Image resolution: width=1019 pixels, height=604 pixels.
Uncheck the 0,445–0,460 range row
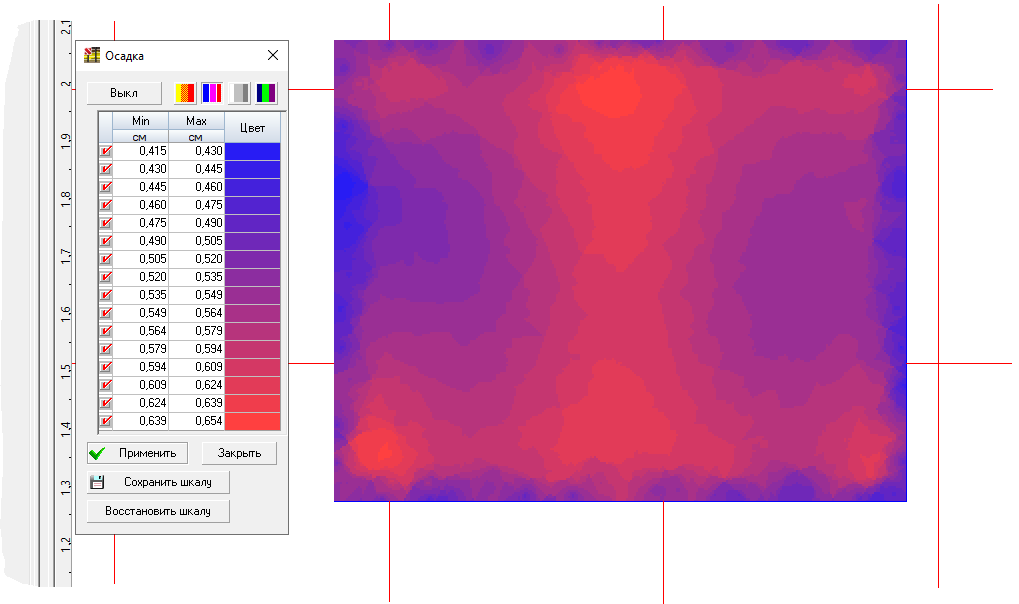click(x=105, y=187)
